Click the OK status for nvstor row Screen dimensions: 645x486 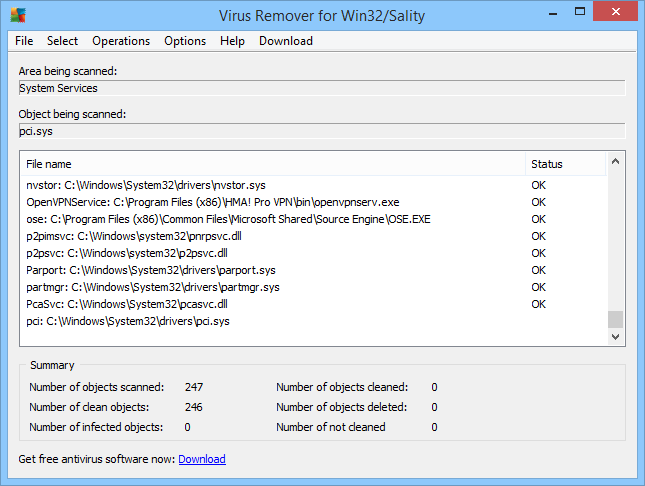tap(538, 185)
